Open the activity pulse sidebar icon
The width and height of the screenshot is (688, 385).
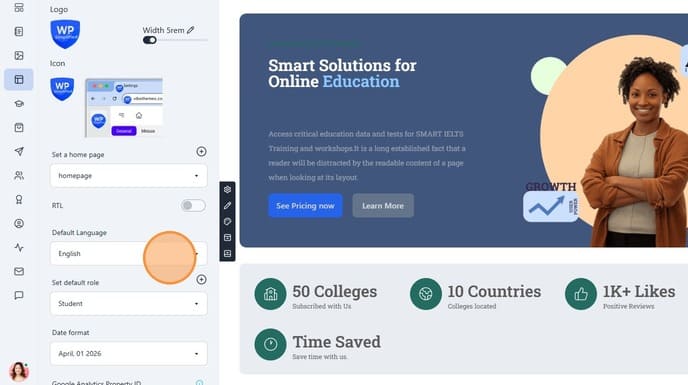19,248
